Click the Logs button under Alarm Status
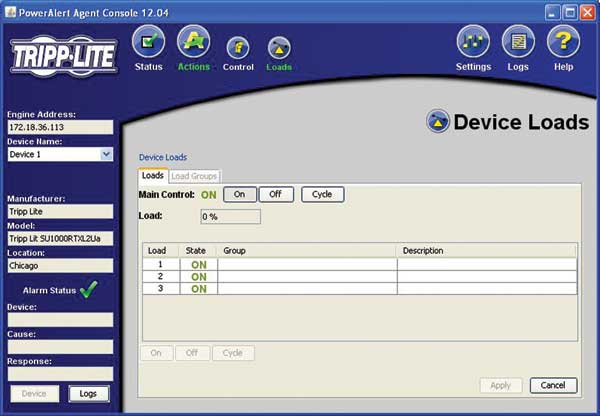The width and height of the screenshot is (600, 416). click(x=89, y=394)
